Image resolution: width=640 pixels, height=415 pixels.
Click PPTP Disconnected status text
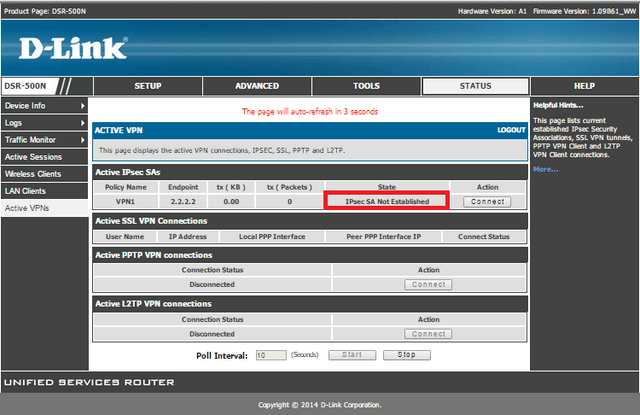click(212, 284)
